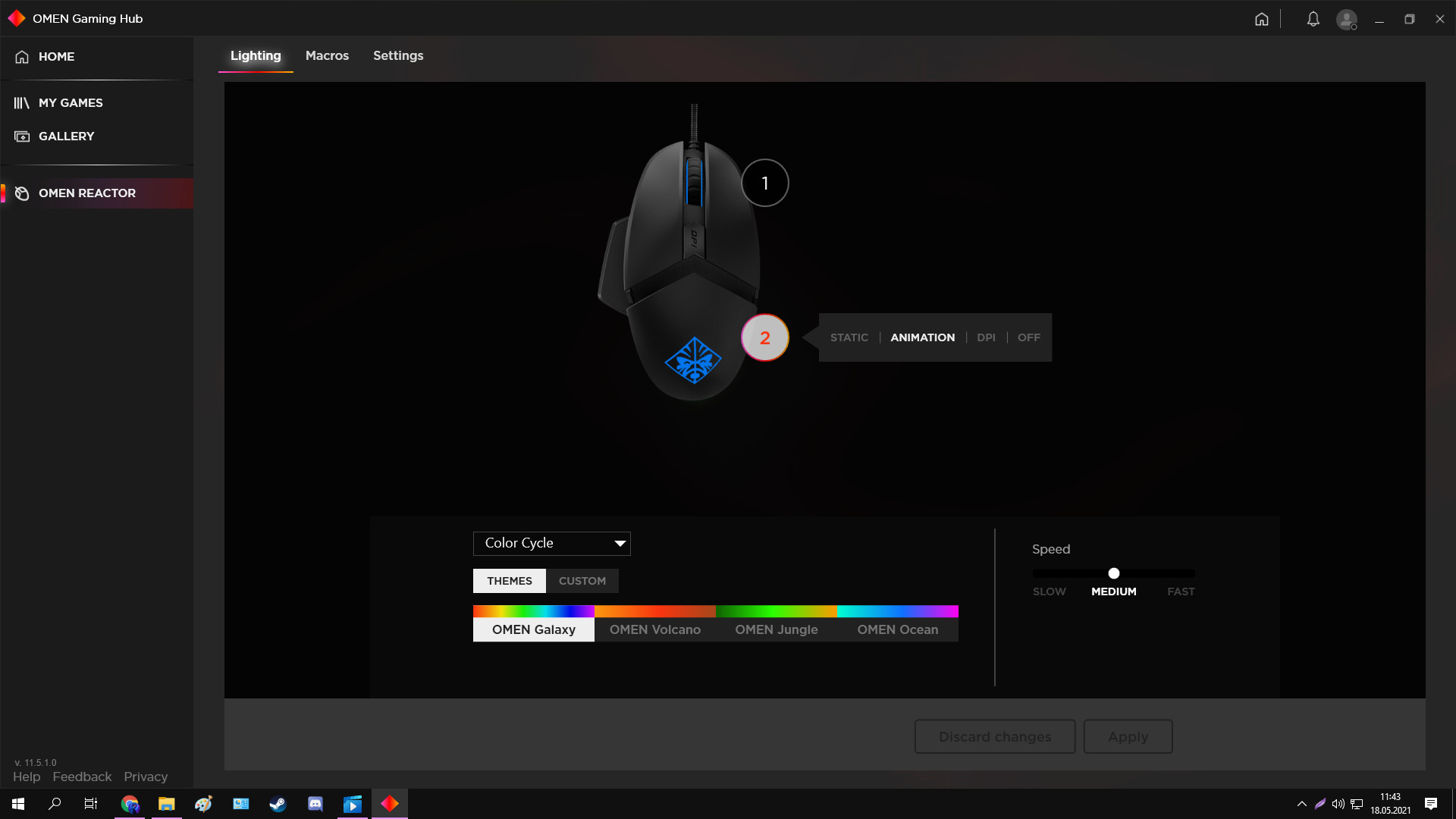The width and height of the screenshot is (1456, 819).
Task: Open the user account avatar
Action: [x=1346, y=19]
